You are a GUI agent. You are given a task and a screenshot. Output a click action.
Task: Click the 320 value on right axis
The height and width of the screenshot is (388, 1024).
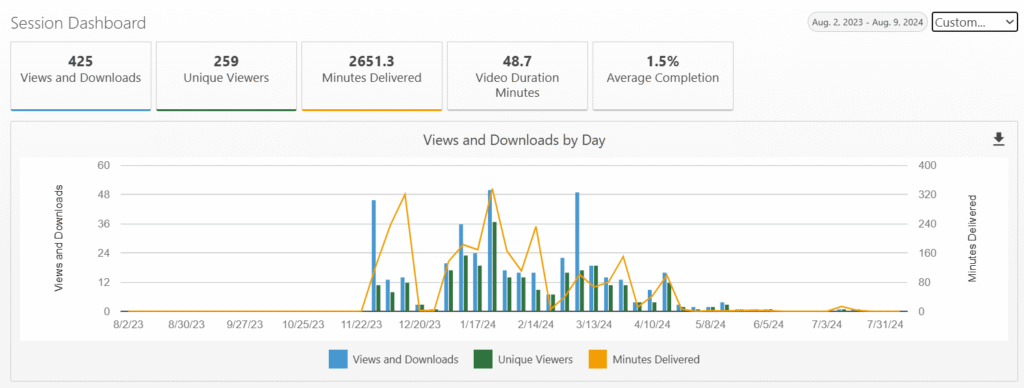pos(927,195)
